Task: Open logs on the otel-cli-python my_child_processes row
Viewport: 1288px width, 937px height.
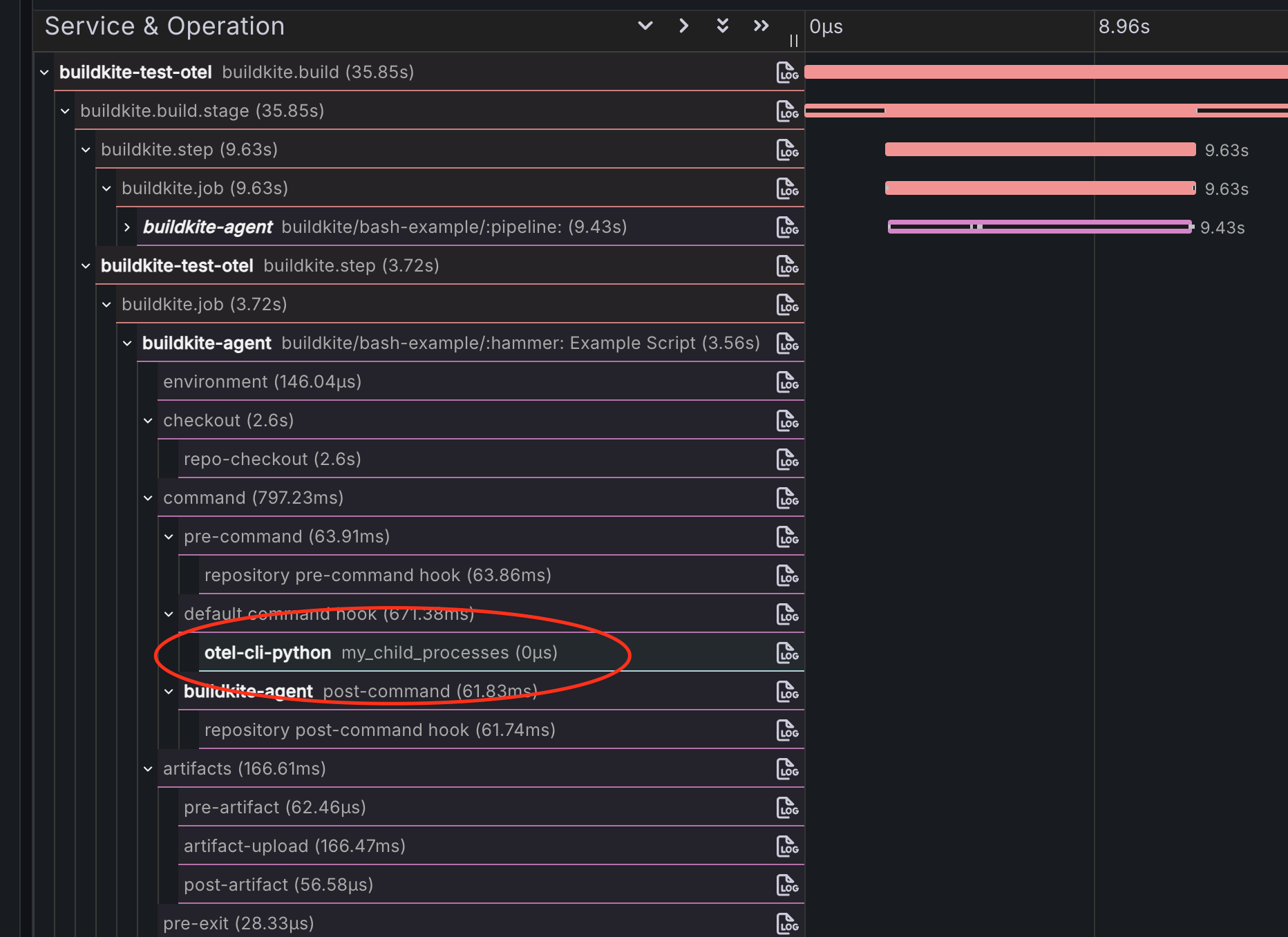Action: pos(787,652)
